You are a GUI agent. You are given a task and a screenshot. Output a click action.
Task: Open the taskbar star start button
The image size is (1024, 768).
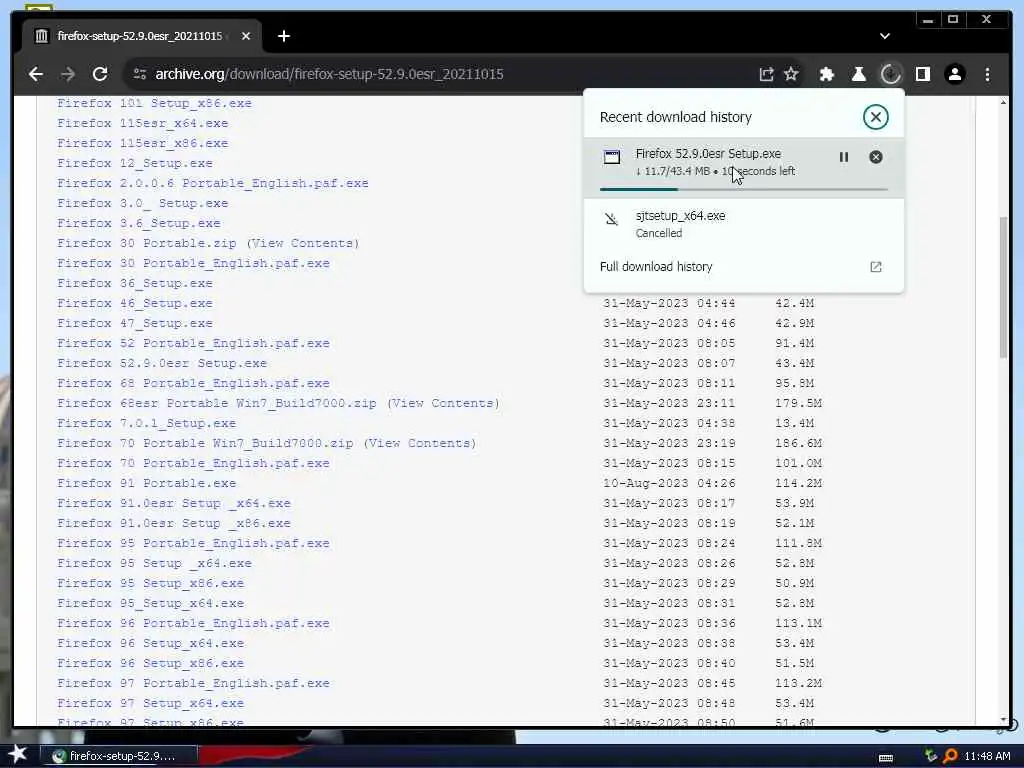17,755
